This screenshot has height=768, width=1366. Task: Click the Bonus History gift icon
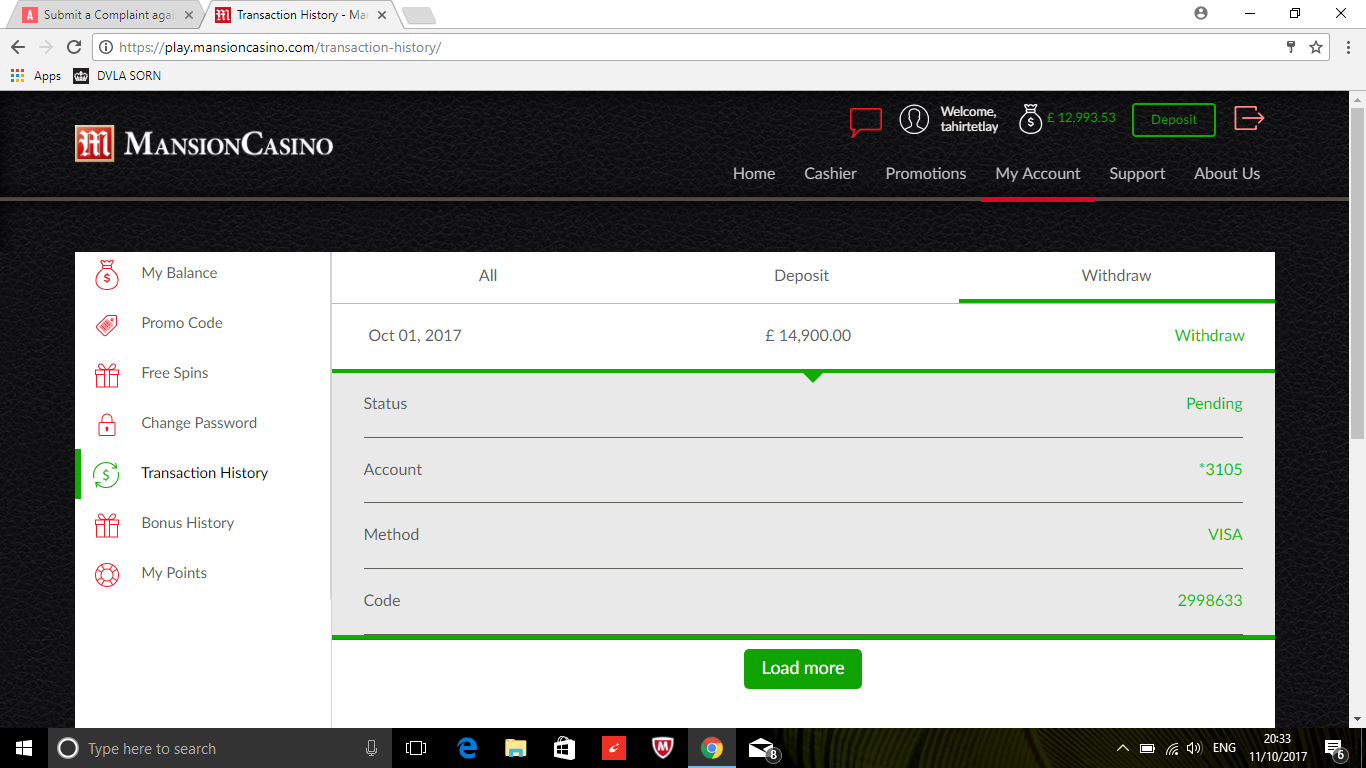(x=107, y=524)
